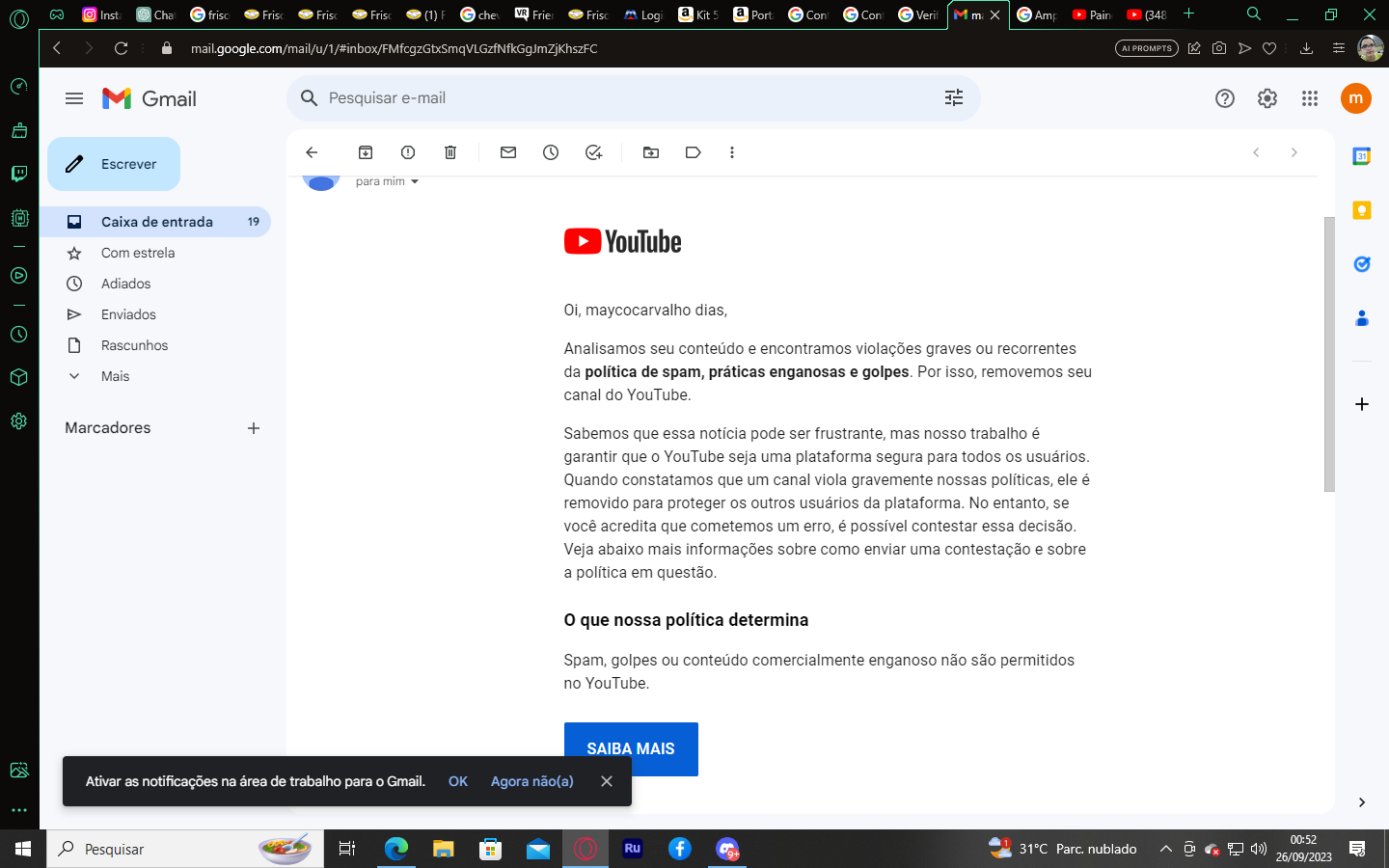1389x868 pixels.
Task: Show search options filter icon
Action: click(x=954, y=97)
